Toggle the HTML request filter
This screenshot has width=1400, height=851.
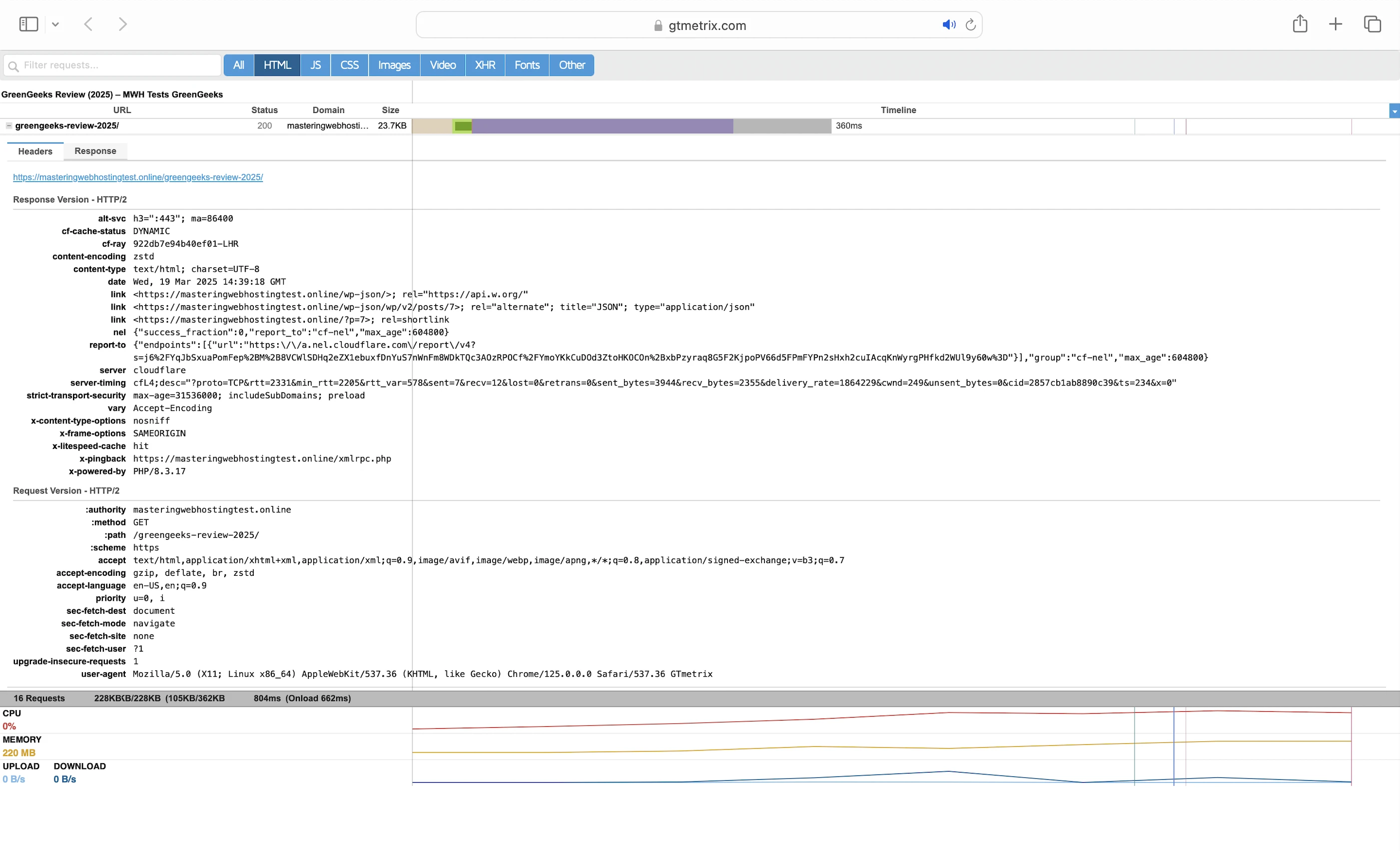pos(277,65)
